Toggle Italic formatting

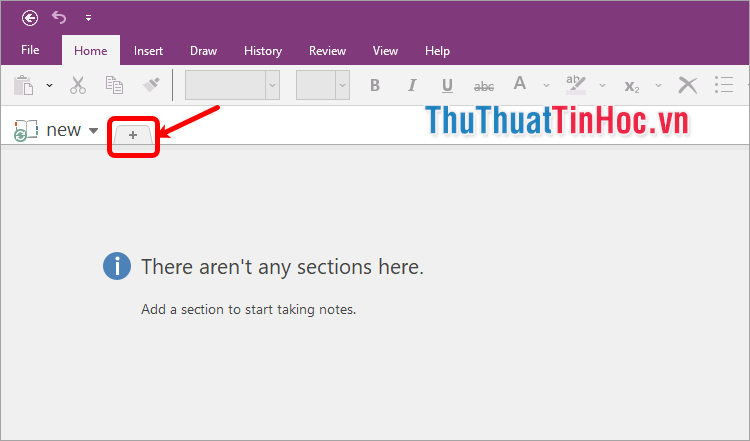click(411, 85)
